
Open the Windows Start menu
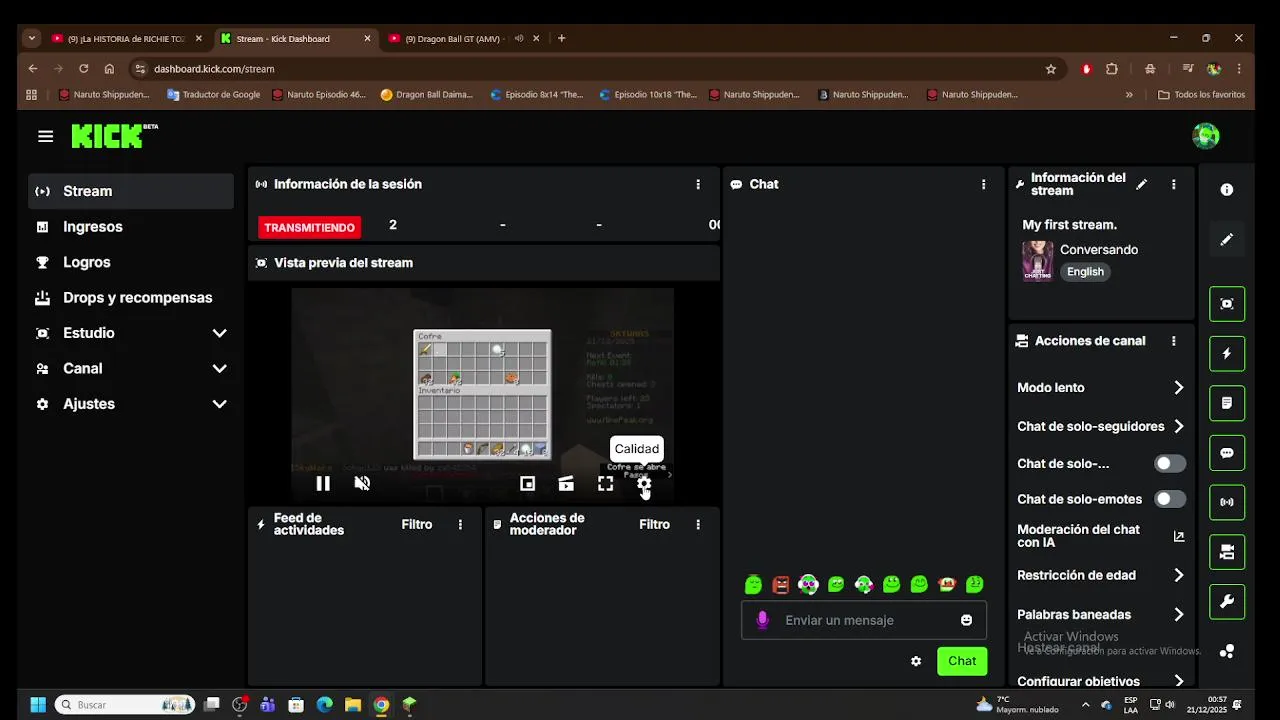(38, 705)
